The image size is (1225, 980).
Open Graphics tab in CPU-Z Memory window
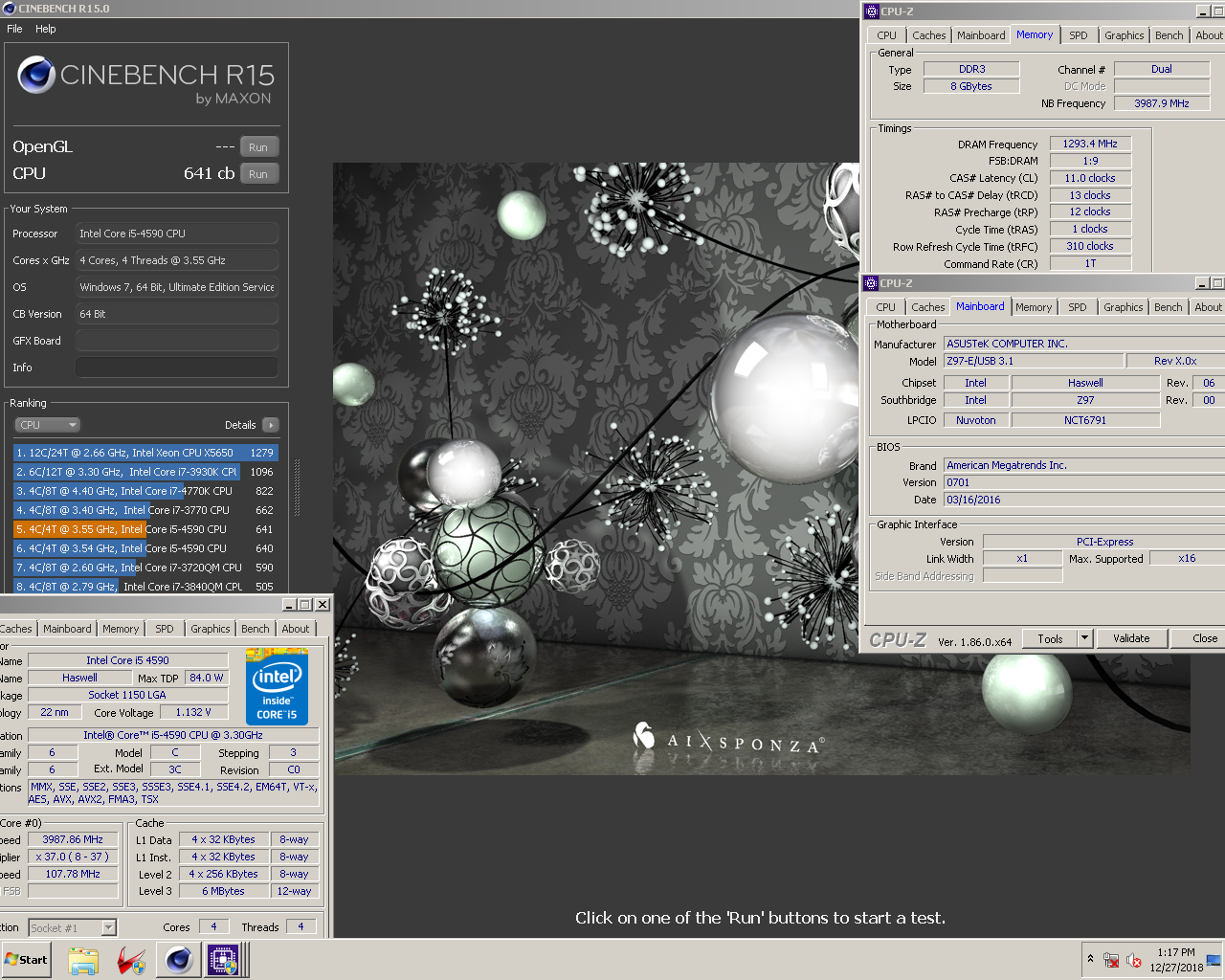point(1124,35)
